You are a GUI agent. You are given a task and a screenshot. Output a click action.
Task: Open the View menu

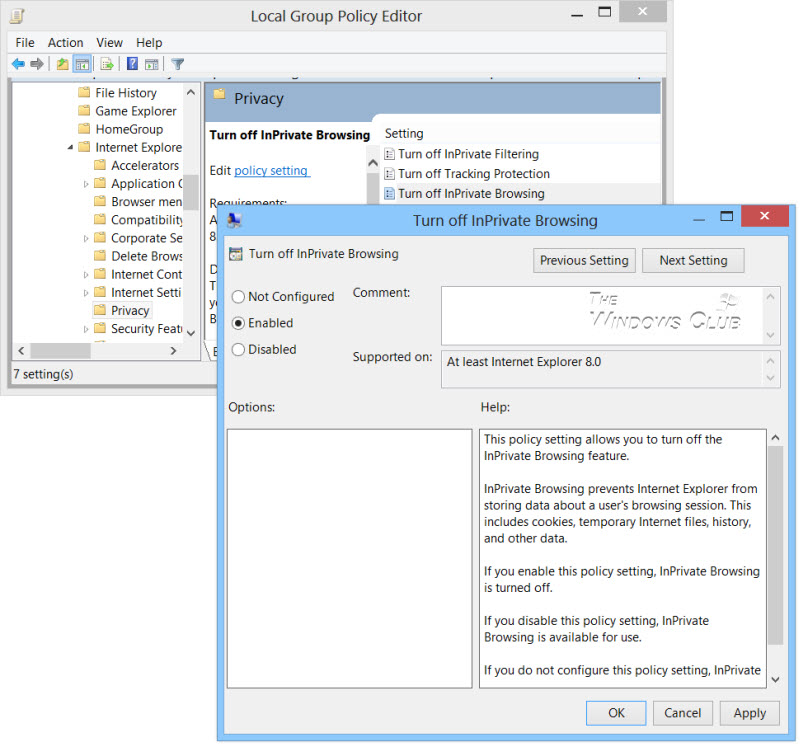tap(109, 42)
